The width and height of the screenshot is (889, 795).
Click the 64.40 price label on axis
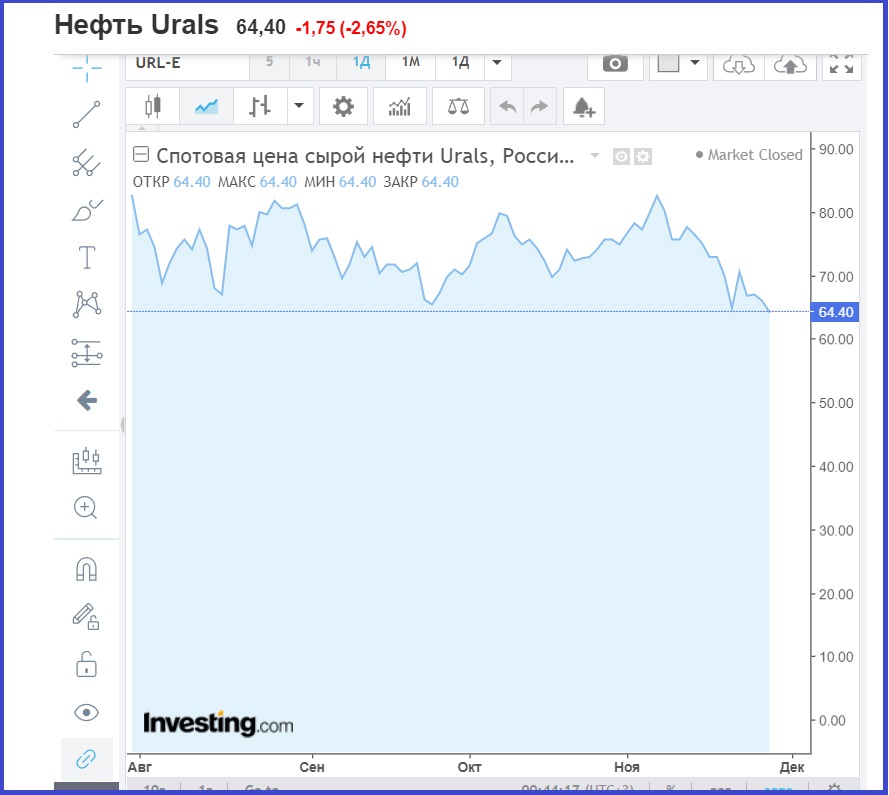[x=835, y=312]
